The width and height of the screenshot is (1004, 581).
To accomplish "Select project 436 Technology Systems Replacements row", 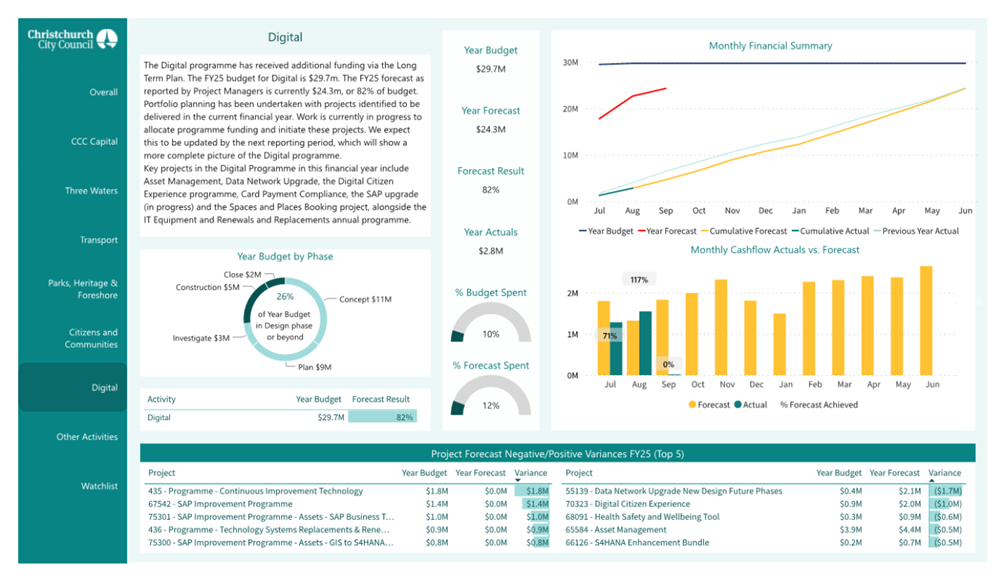I will (348, 529).
